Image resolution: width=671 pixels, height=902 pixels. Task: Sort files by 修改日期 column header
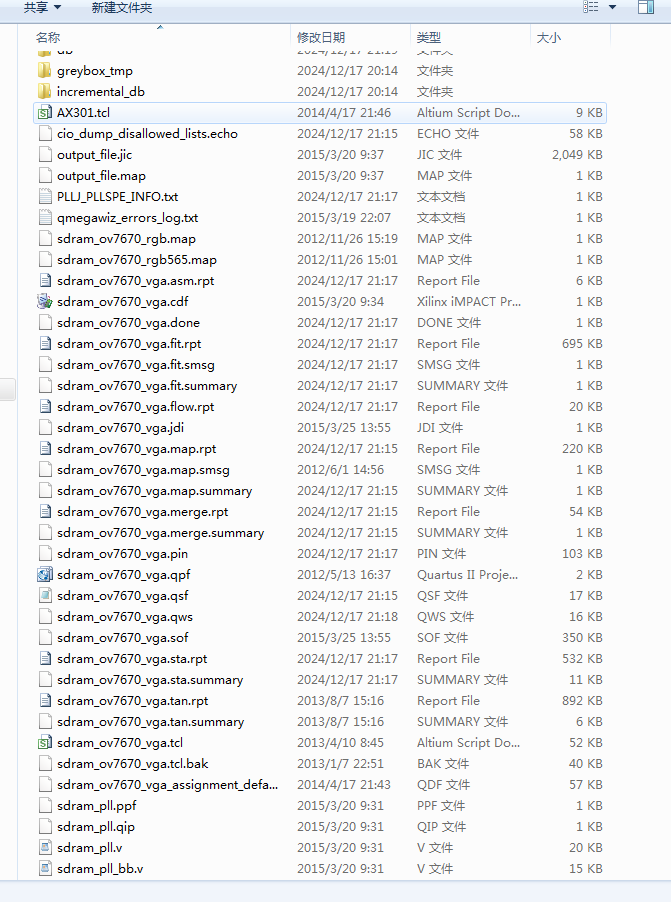tap(321, 37)
